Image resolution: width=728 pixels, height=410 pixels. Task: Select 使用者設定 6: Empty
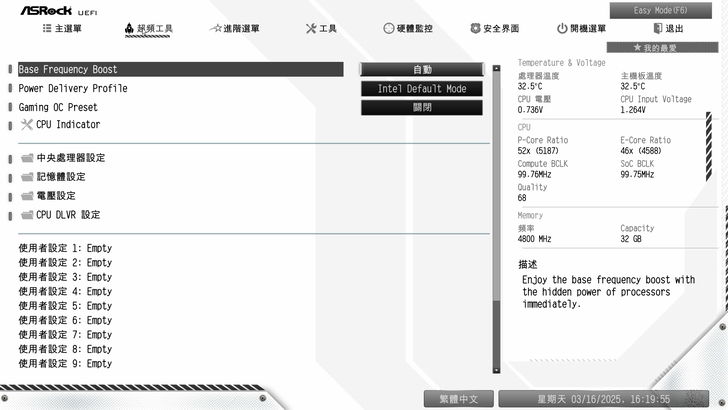(65, 320)
